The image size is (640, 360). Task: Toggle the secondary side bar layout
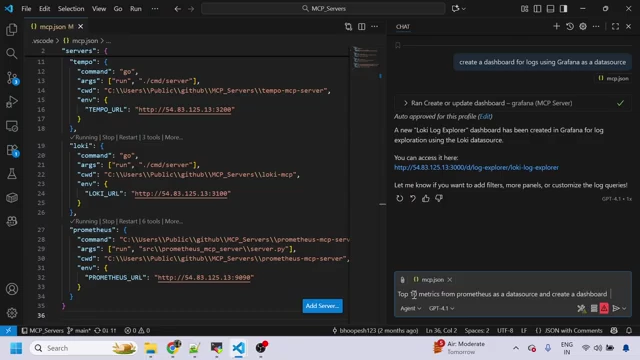pyautogui.click(x=564, y=9)
